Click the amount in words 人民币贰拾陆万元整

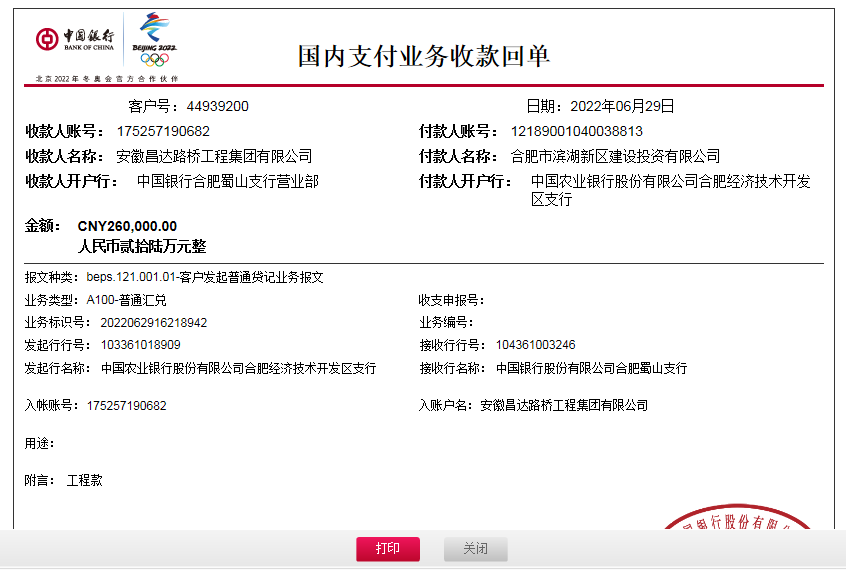(142, 246)
